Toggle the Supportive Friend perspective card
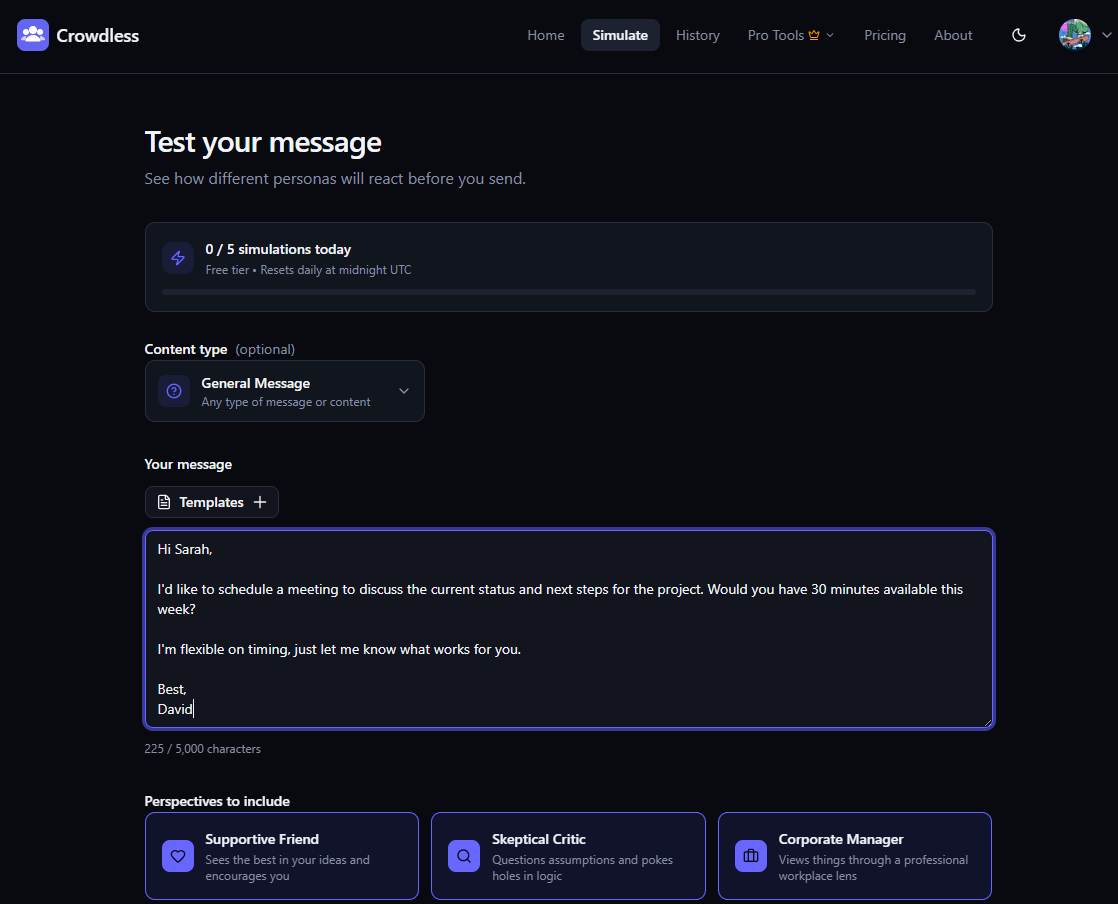Viewport: 1118px width, 904px height. click(282, 856)
